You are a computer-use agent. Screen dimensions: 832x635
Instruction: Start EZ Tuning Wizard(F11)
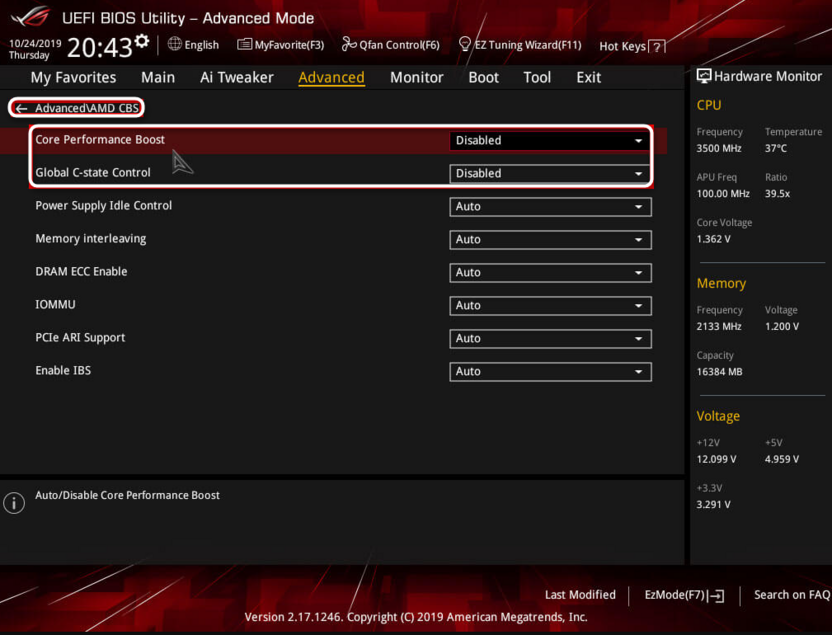(x=528, y=45)
